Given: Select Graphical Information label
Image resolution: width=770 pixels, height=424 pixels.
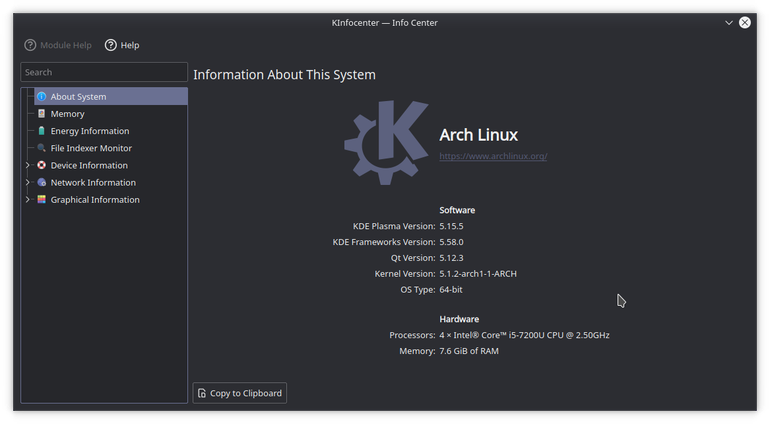Looking at the screenshot, I should pos(95,199).
